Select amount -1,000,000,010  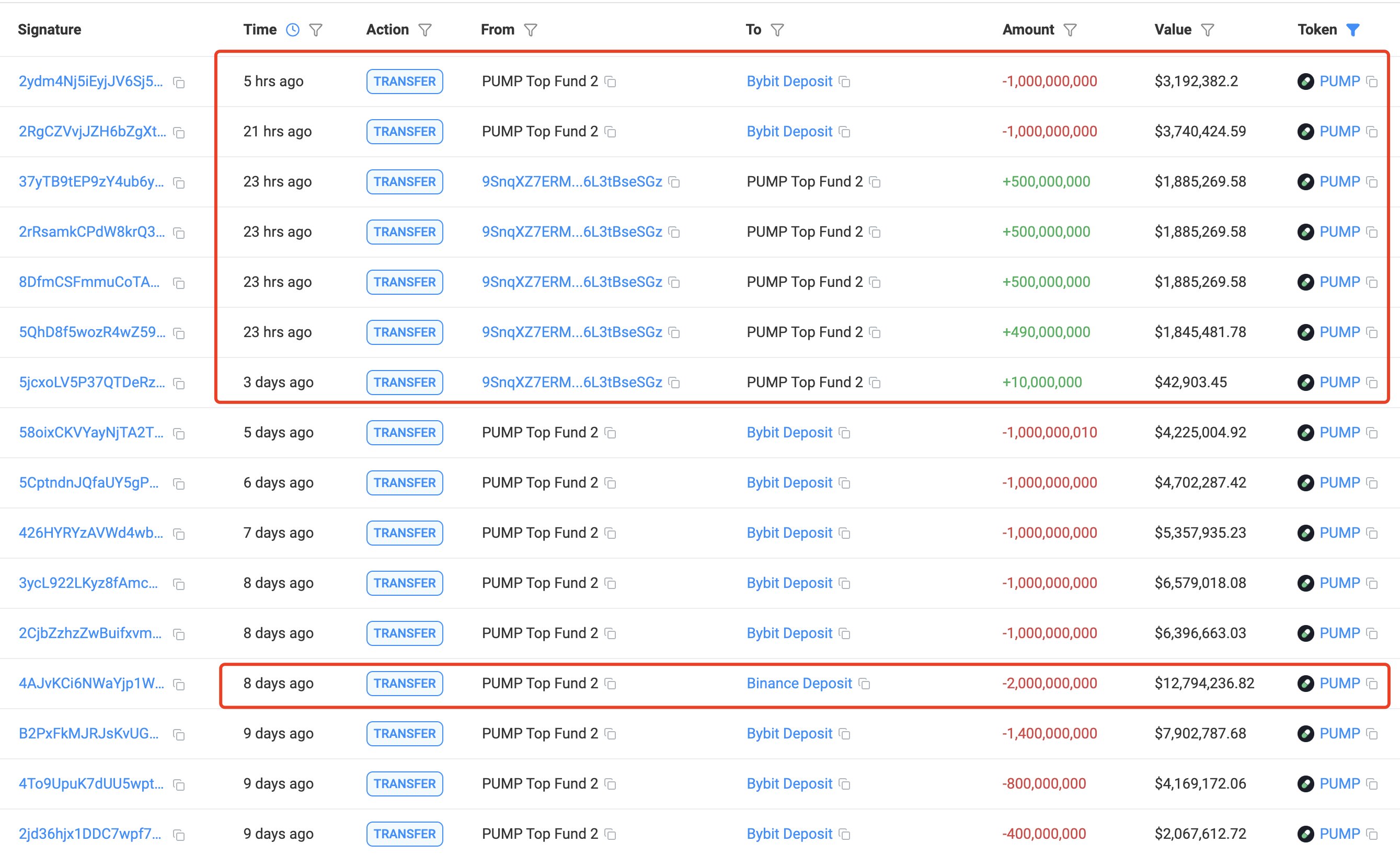(x=1049, y=432)
